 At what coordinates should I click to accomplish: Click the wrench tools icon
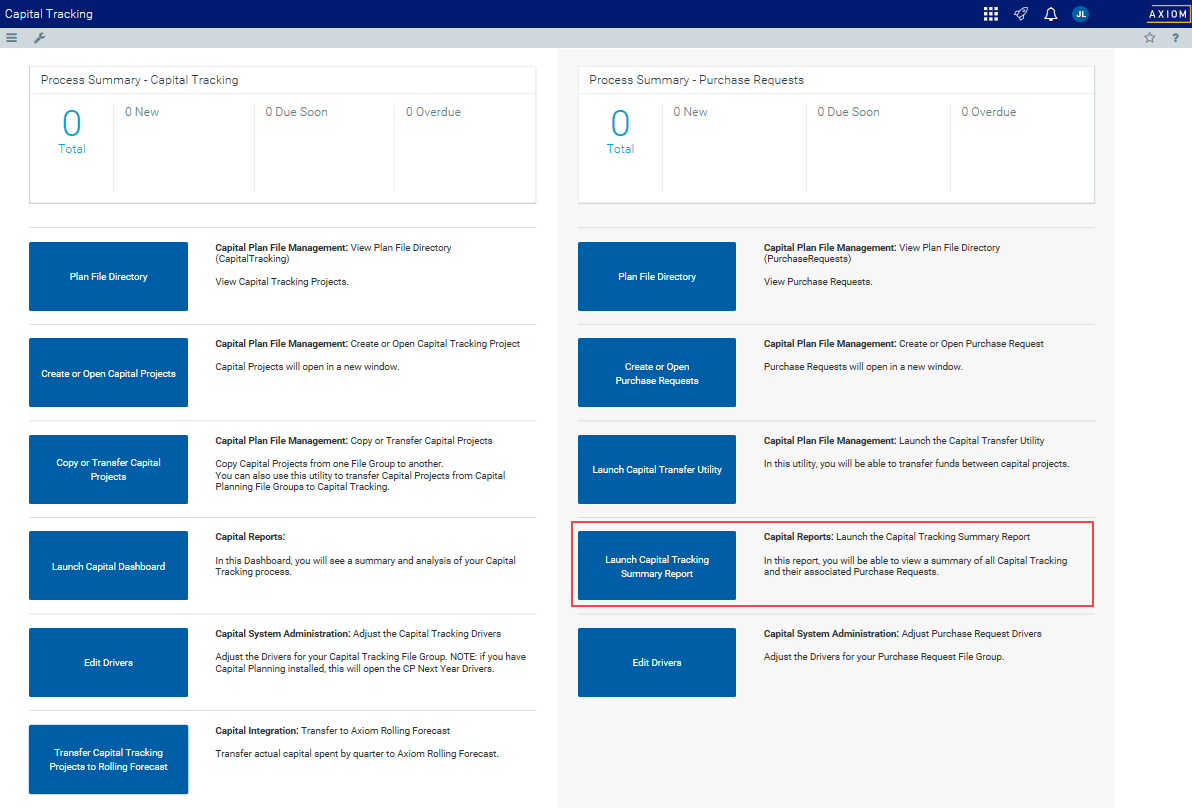tap(39, 37)
